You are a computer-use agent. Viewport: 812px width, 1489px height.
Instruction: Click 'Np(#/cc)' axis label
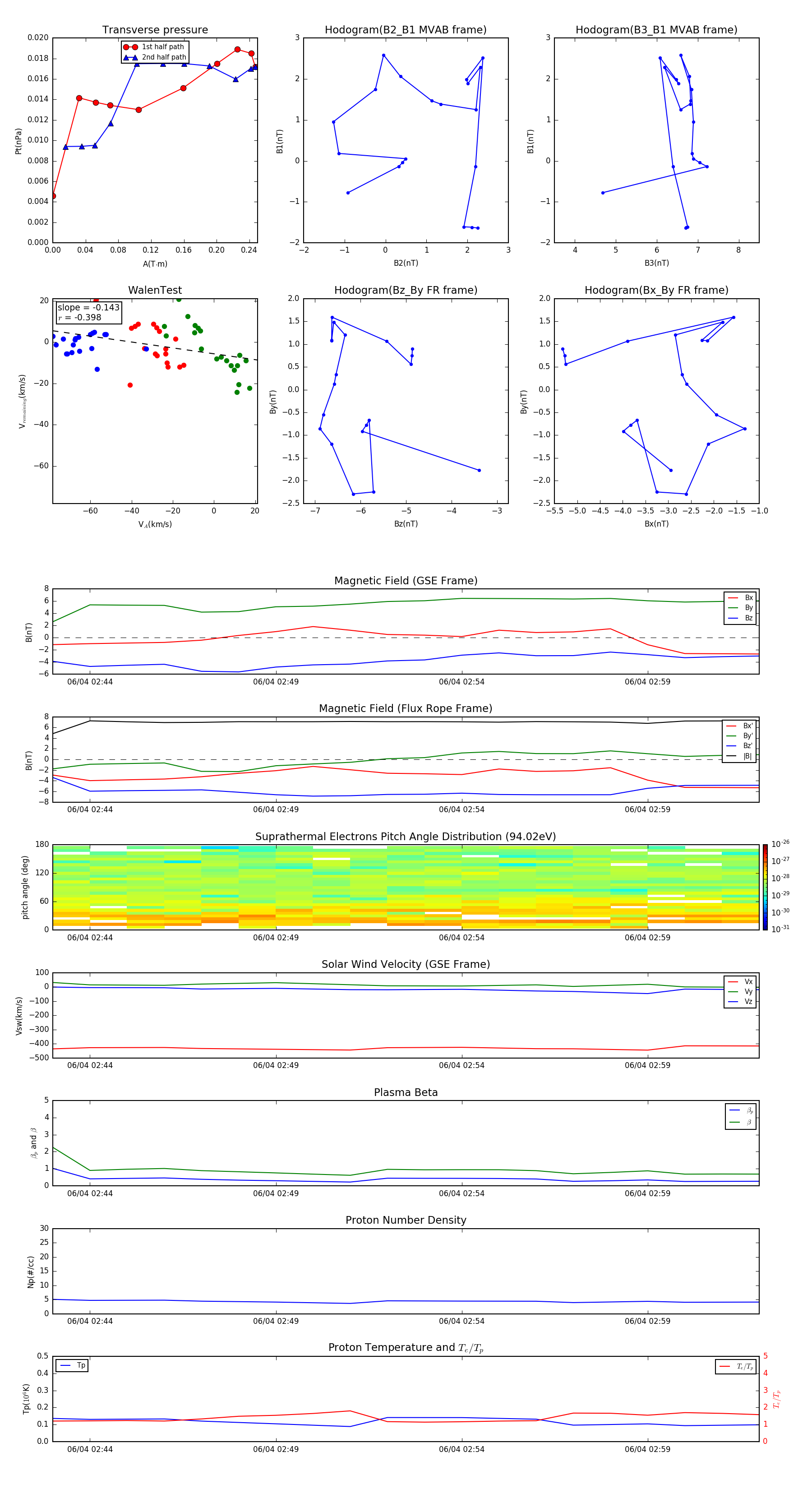coord(31,1271)
